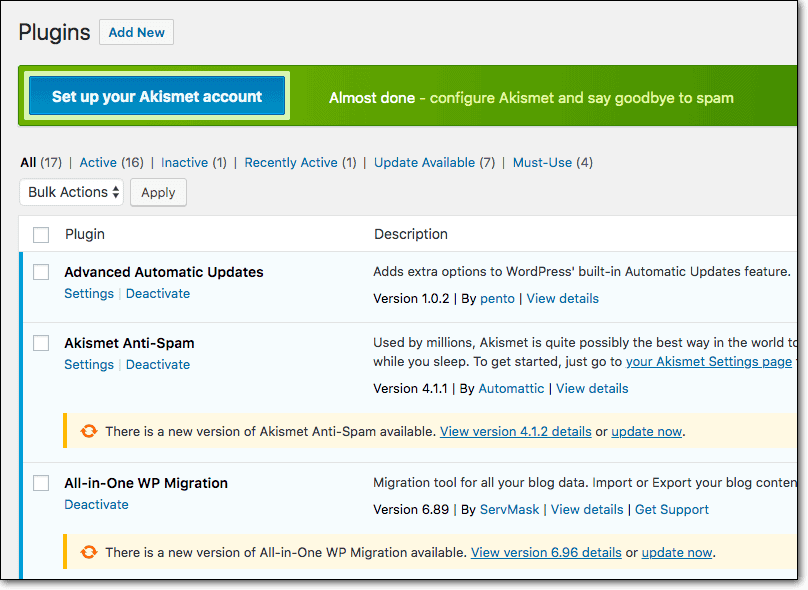This screenshot has width=808, height=590.
Task: Click View version 4.1.2 details
Action: coord(515,431)
